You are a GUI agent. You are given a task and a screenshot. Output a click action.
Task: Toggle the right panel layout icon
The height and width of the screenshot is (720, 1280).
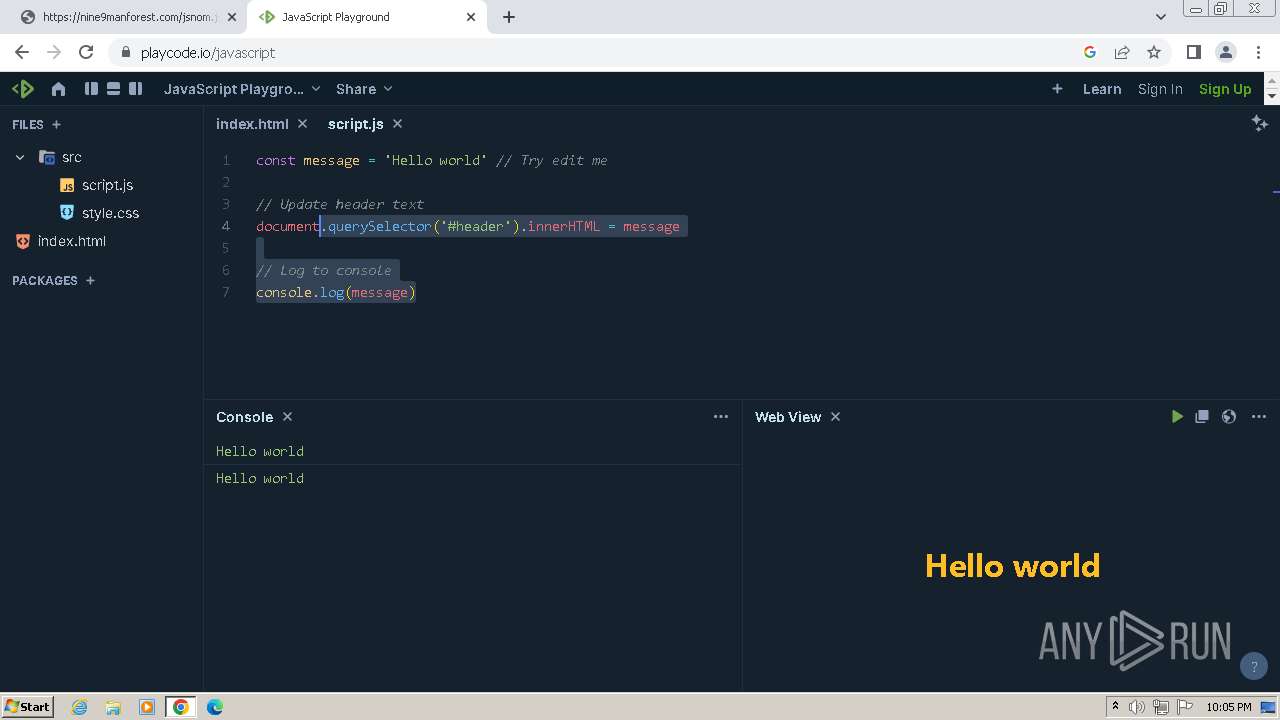point(136,89)
